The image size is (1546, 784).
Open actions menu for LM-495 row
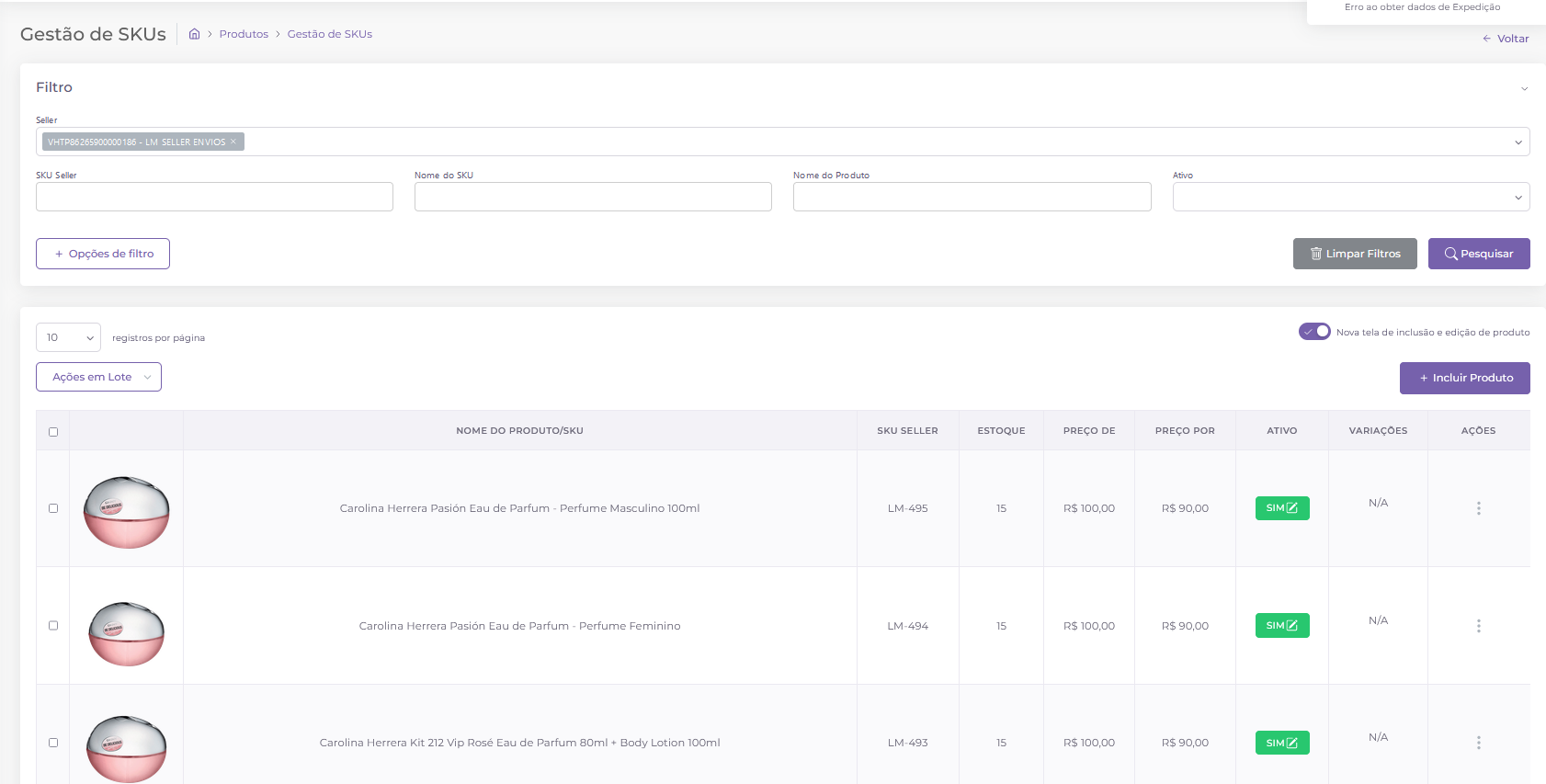[x=1478, y=508]
